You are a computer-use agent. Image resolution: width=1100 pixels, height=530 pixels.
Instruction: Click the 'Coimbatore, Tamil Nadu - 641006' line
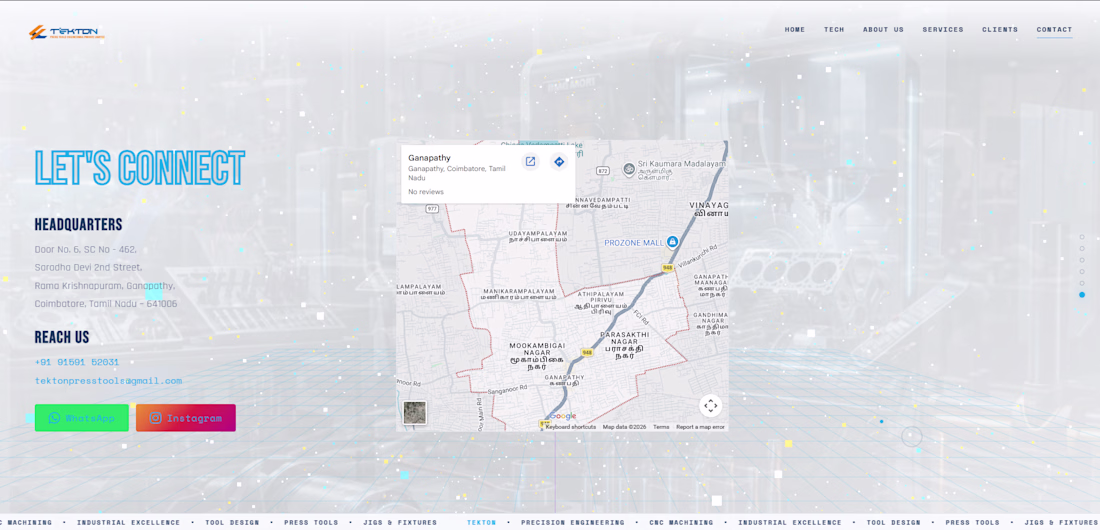106,304
